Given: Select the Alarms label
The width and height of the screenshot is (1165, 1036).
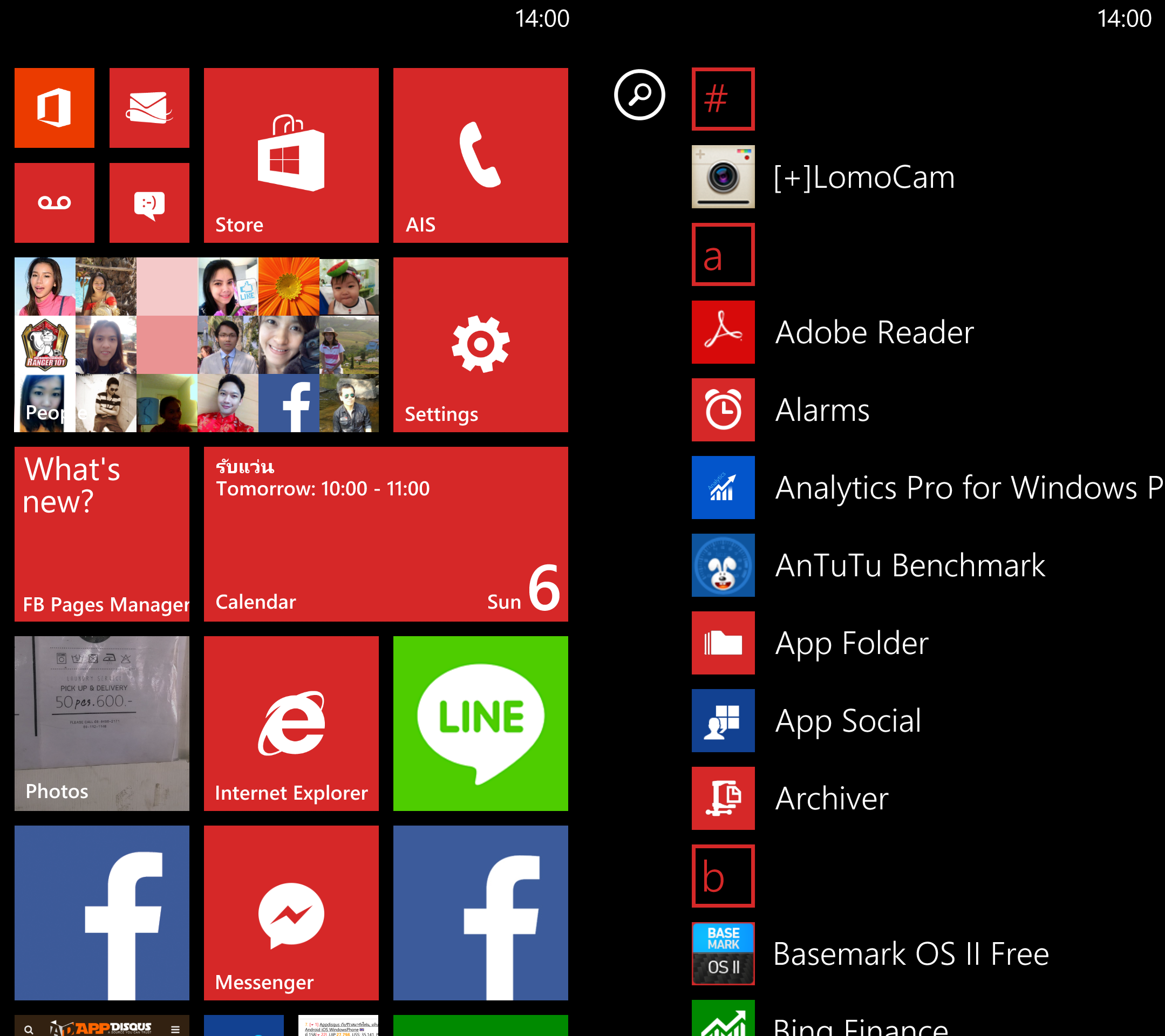Looking at the screenshot, I should 822,410.
